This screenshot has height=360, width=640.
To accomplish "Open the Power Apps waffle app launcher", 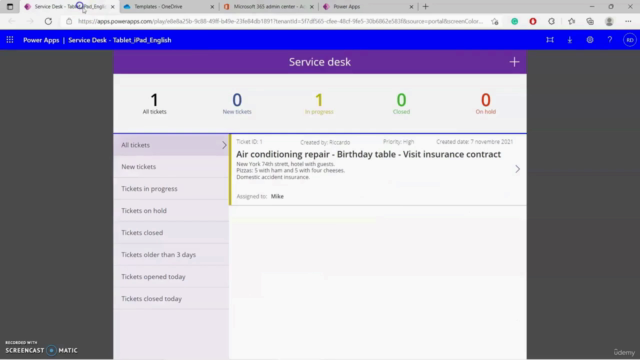I will pos(10,40).
